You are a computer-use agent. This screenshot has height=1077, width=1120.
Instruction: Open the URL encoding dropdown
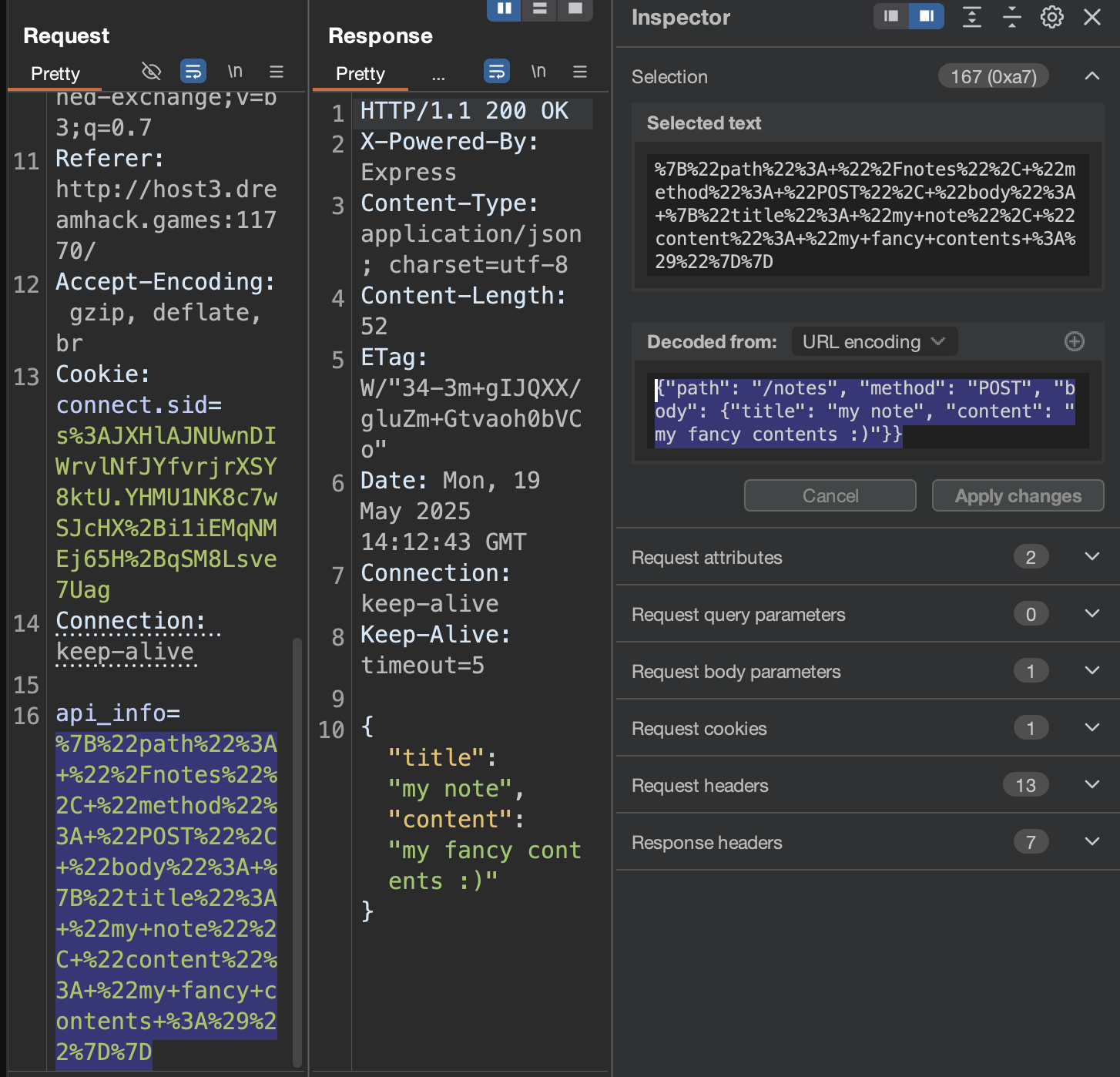click(874, 341)
